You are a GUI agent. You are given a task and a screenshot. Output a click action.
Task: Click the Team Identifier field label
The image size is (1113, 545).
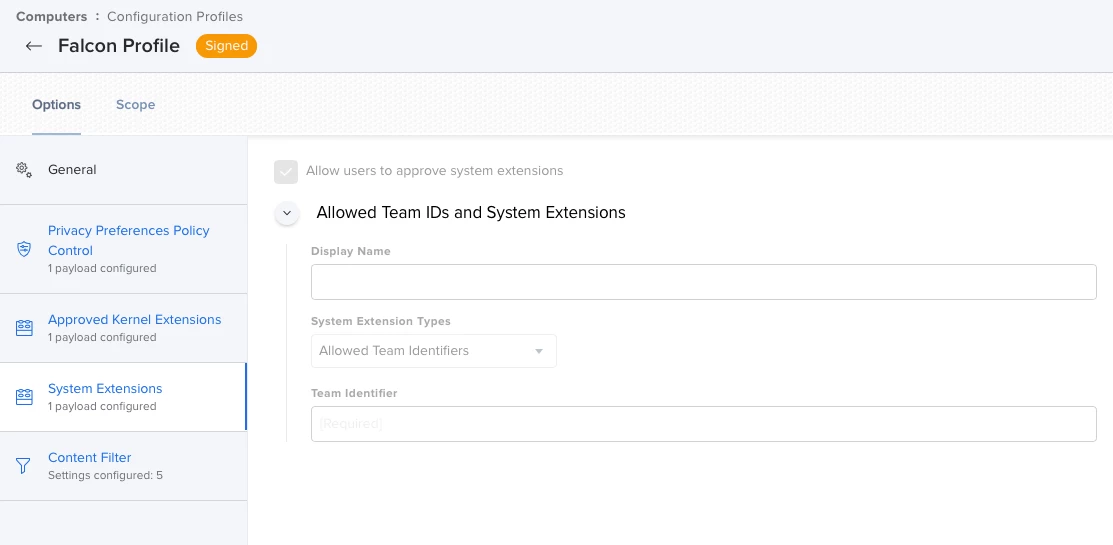pyautogui.click(x=354, y=393)
